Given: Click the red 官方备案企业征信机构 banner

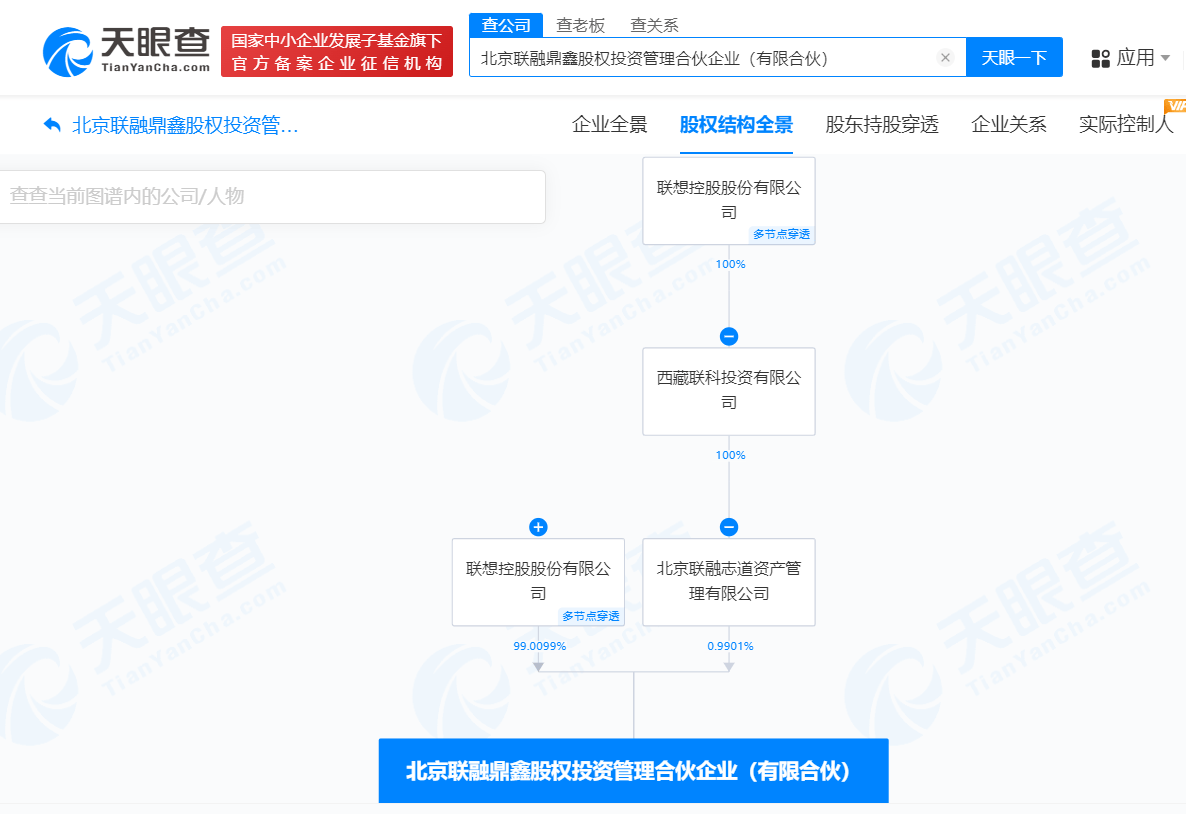Looking at the screenshot, I should tap(337, 51).
